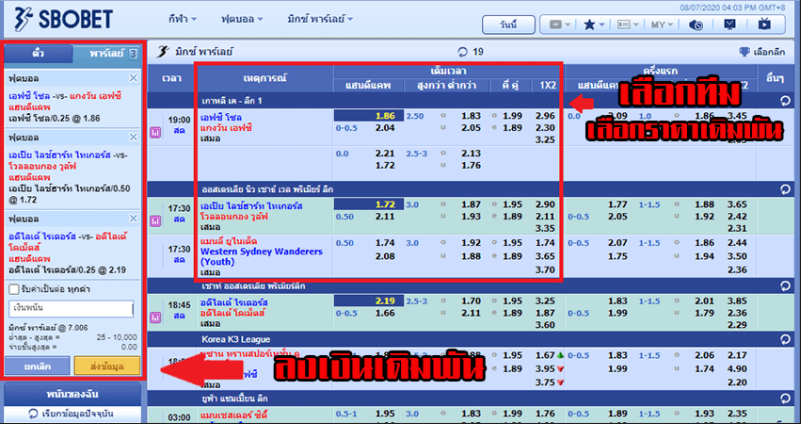Screen dimensions: 801x424
Task: Click the parlay count badge 3
Action: click(133, 54)
